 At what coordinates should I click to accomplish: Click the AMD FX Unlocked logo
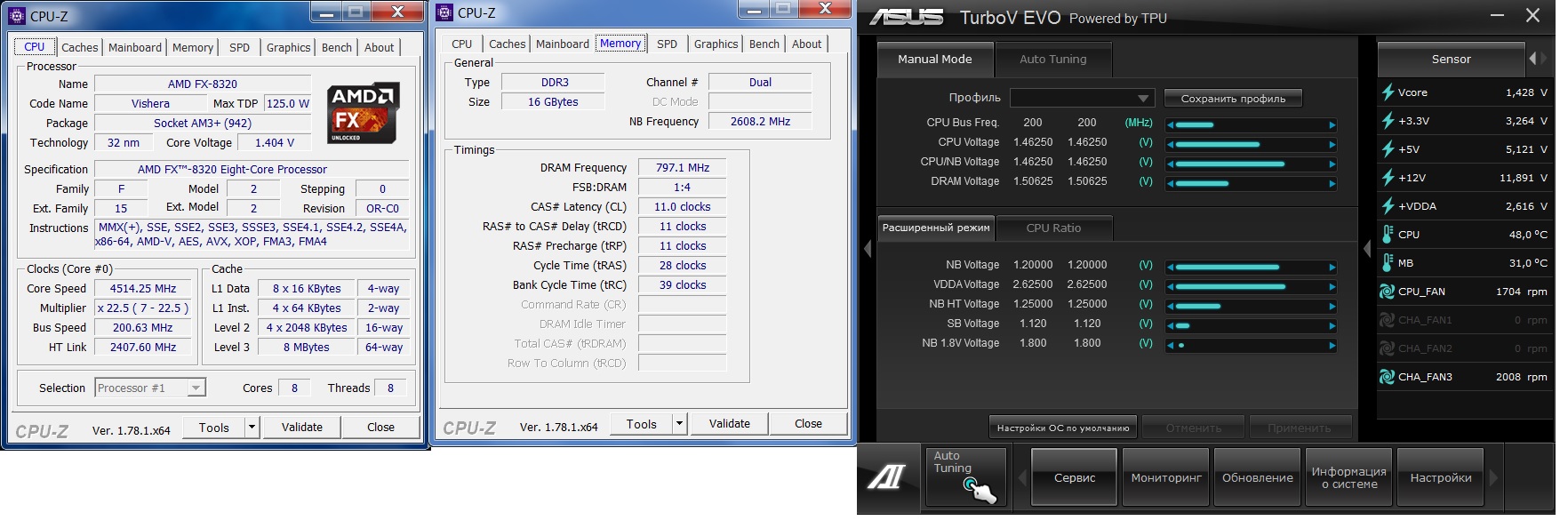click(x=364, y=113)
